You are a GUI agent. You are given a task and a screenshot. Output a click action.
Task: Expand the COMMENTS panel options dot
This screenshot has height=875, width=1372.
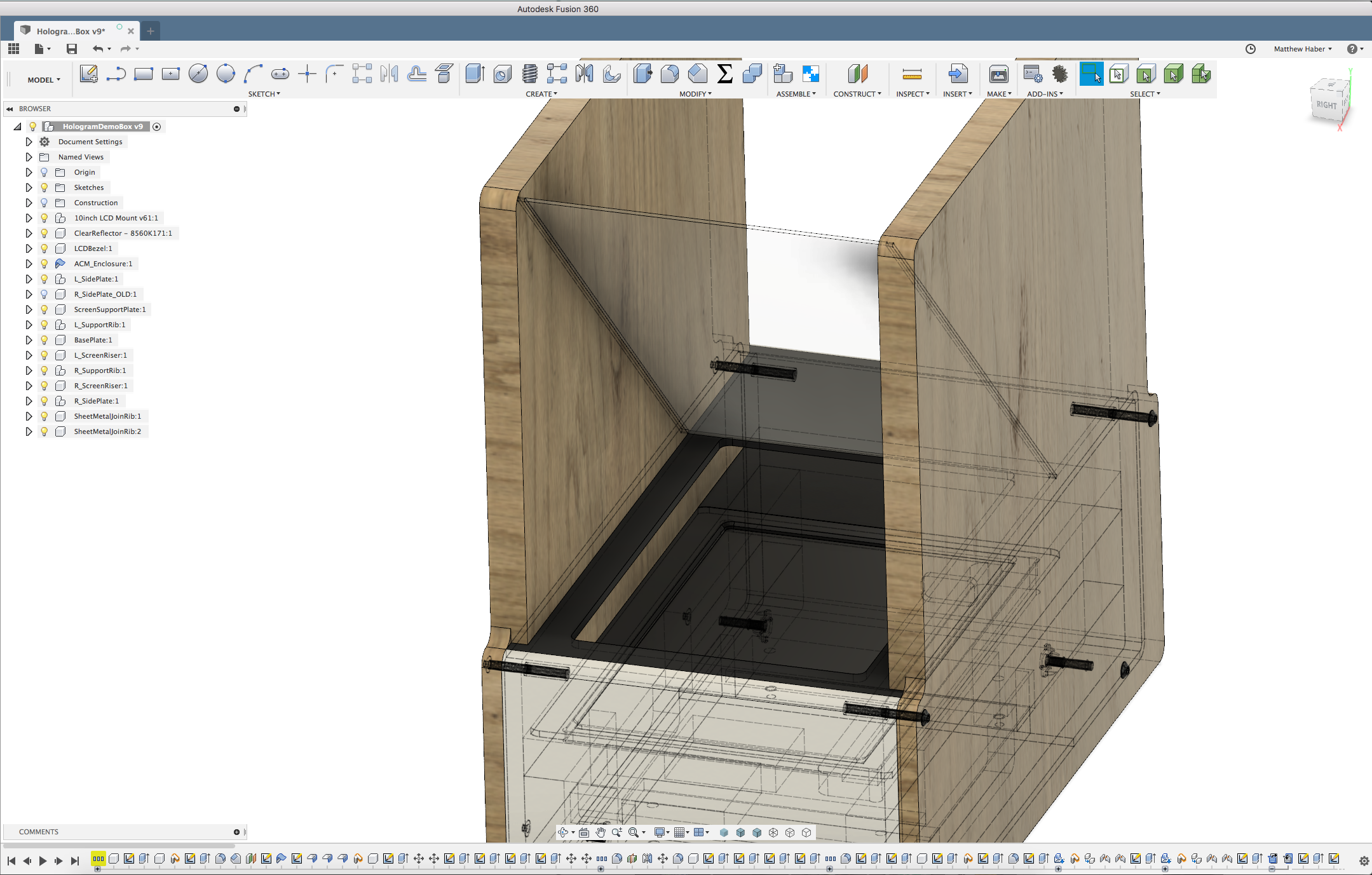click(x=237, y=832)
